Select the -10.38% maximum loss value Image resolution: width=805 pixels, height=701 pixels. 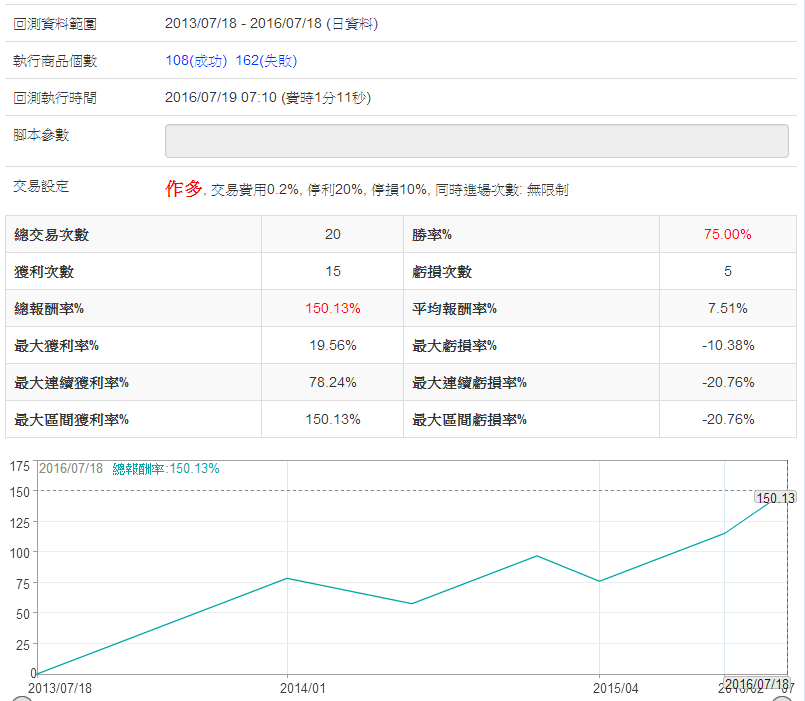(x=727, y=346)
